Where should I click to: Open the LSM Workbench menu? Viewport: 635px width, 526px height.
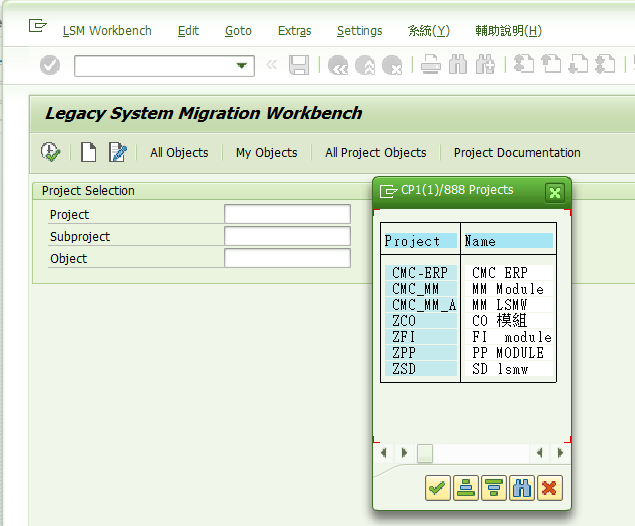point(107,31)
